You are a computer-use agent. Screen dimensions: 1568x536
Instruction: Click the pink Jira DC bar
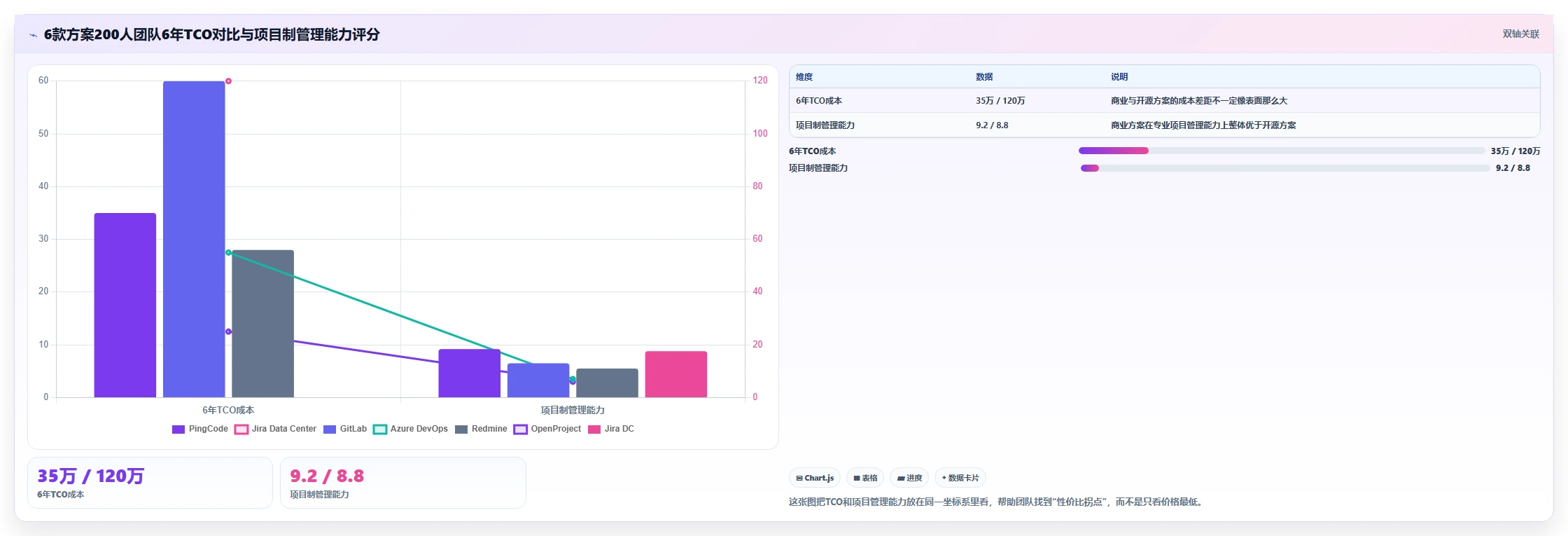[x=676, y=374]
